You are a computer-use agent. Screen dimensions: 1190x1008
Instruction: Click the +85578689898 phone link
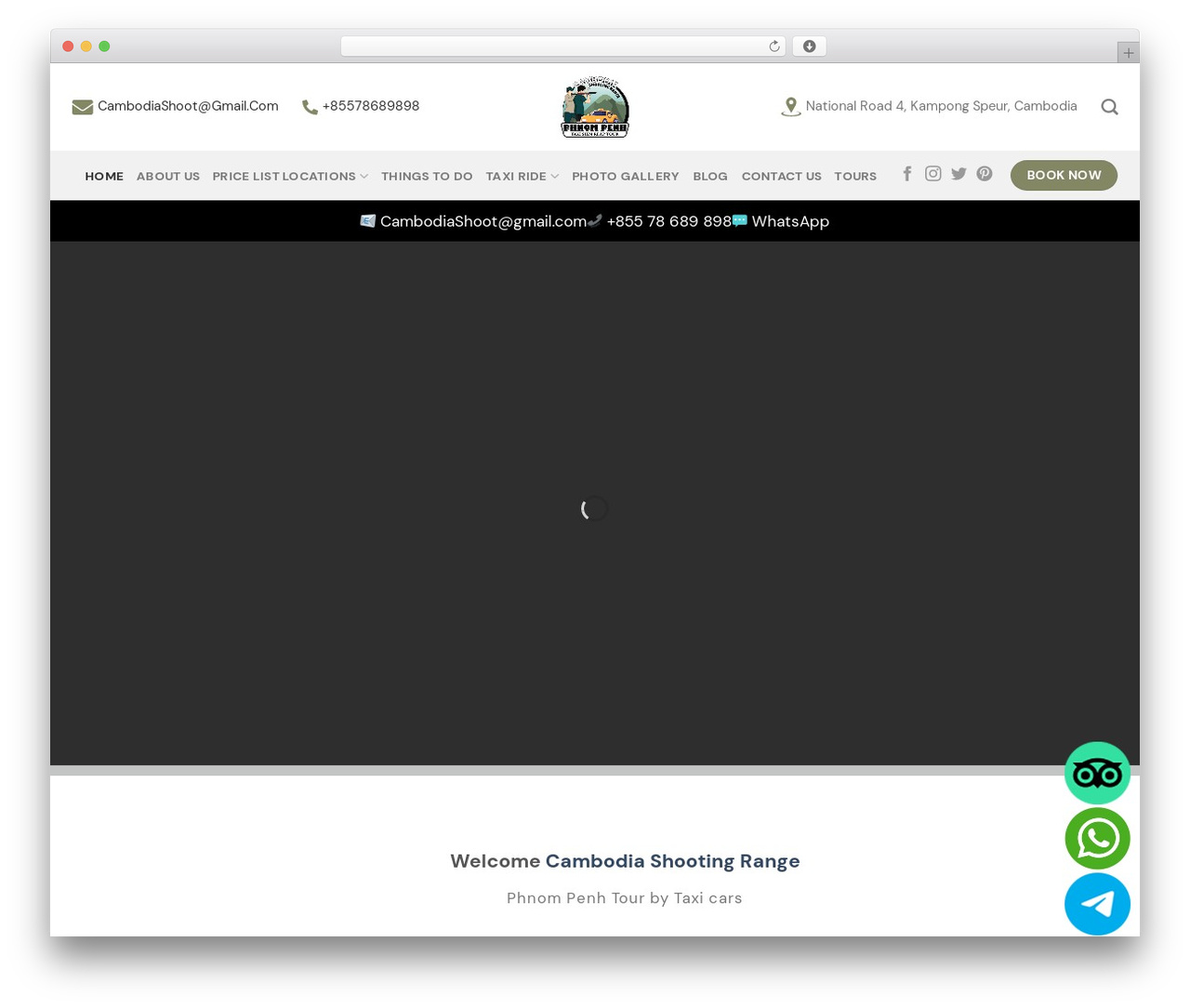pyautogui.click(x=371, y=106)
